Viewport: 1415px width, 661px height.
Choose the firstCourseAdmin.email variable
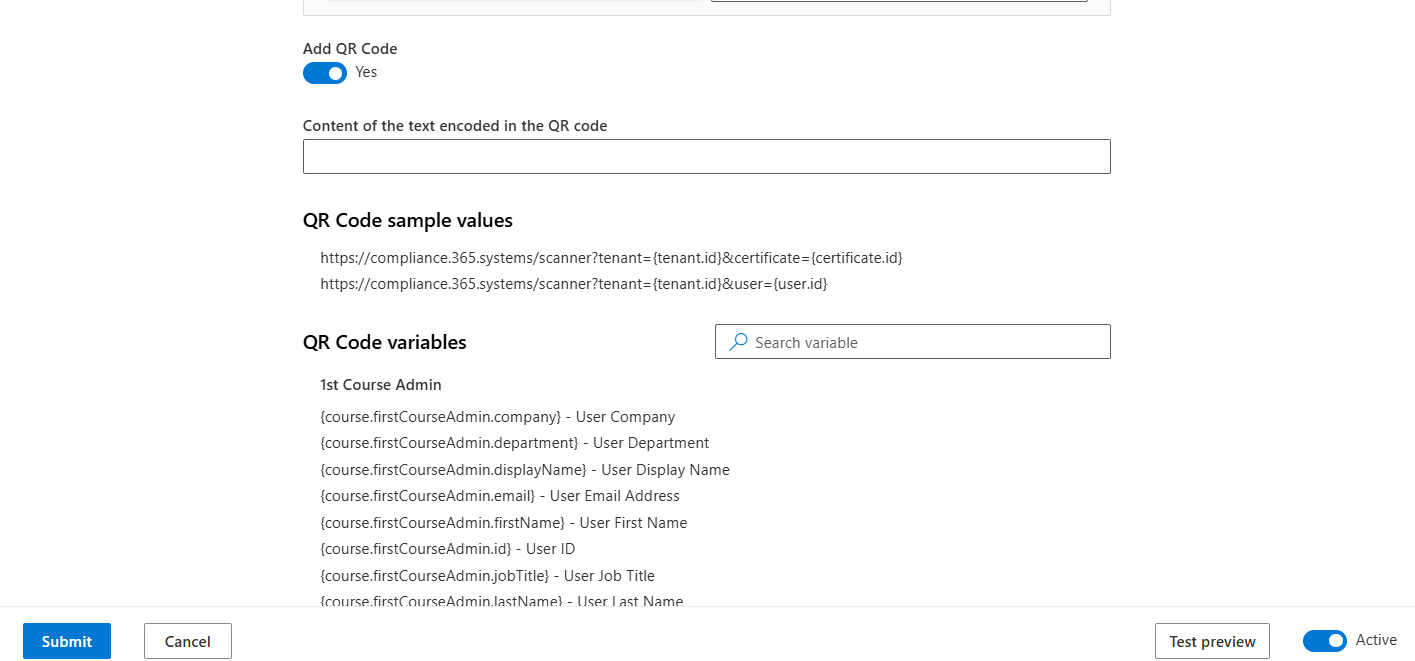coord(499,496)
